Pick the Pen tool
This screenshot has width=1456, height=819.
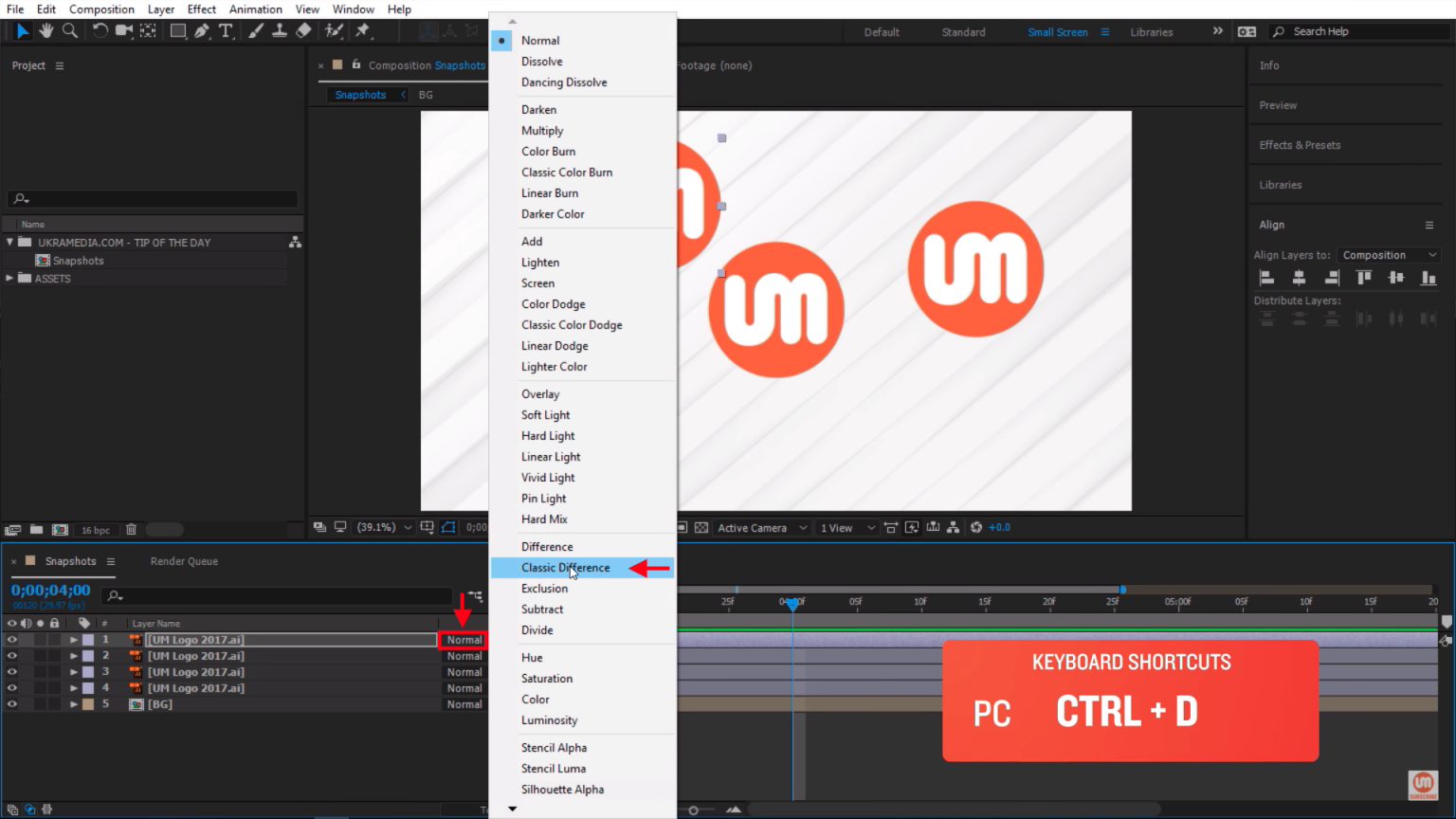[202, 31]
